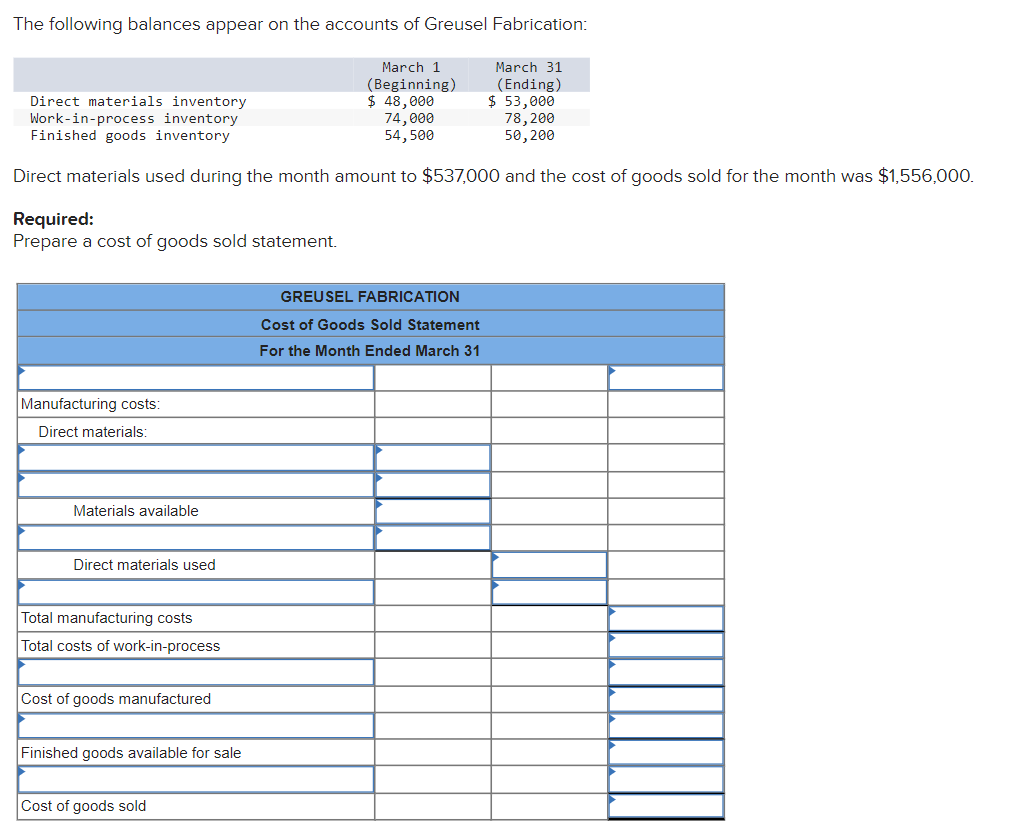Click the amount field directly above Cost of goods sold amount
Viewport: 1009px width, 830px height.
666,779
